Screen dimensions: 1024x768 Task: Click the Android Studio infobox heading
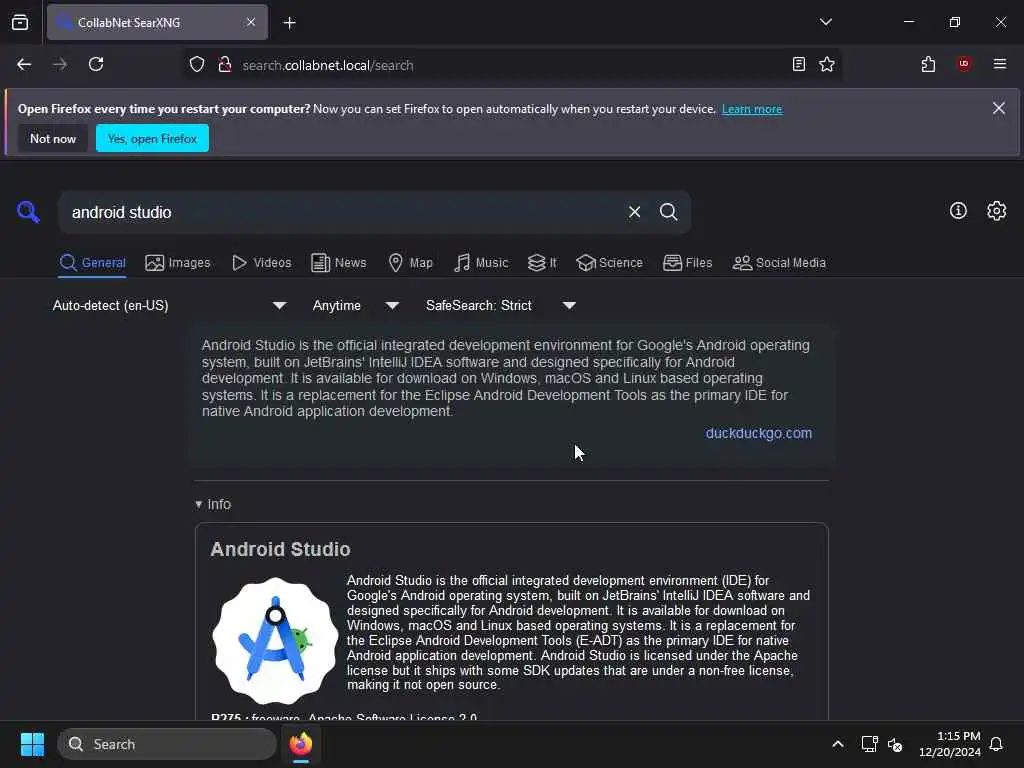[280, 549]
